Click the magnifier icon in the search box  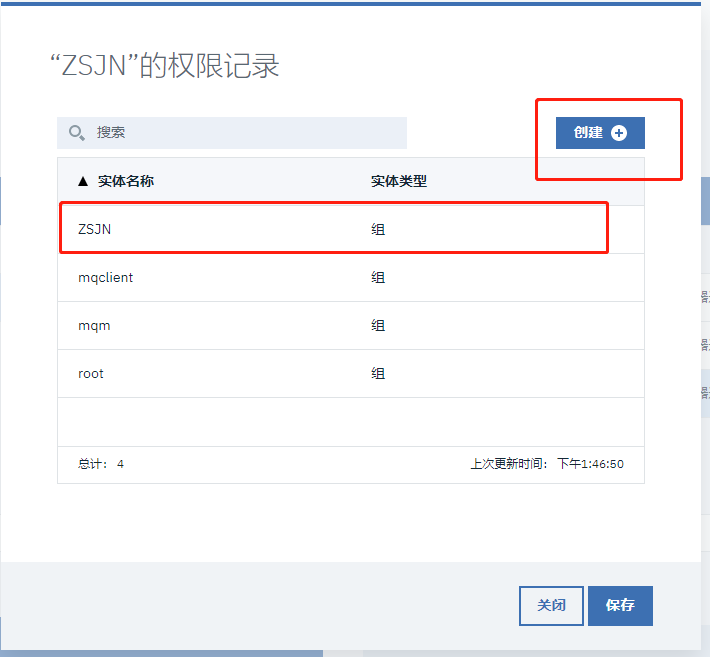tap(76, 133)
